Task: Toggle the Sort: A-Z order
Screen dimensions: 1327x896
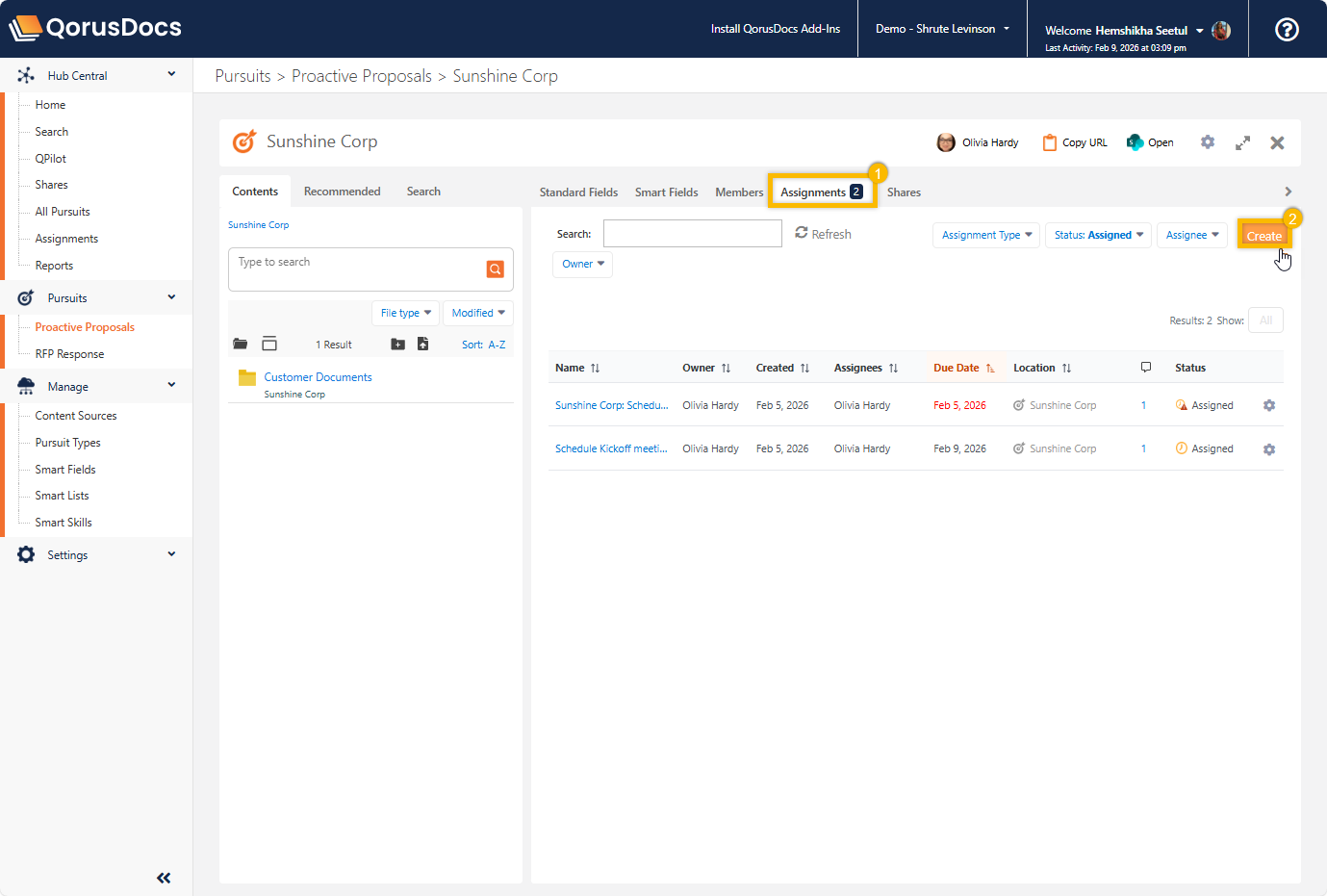Action: pyautogui.click(x=483, y=345)
